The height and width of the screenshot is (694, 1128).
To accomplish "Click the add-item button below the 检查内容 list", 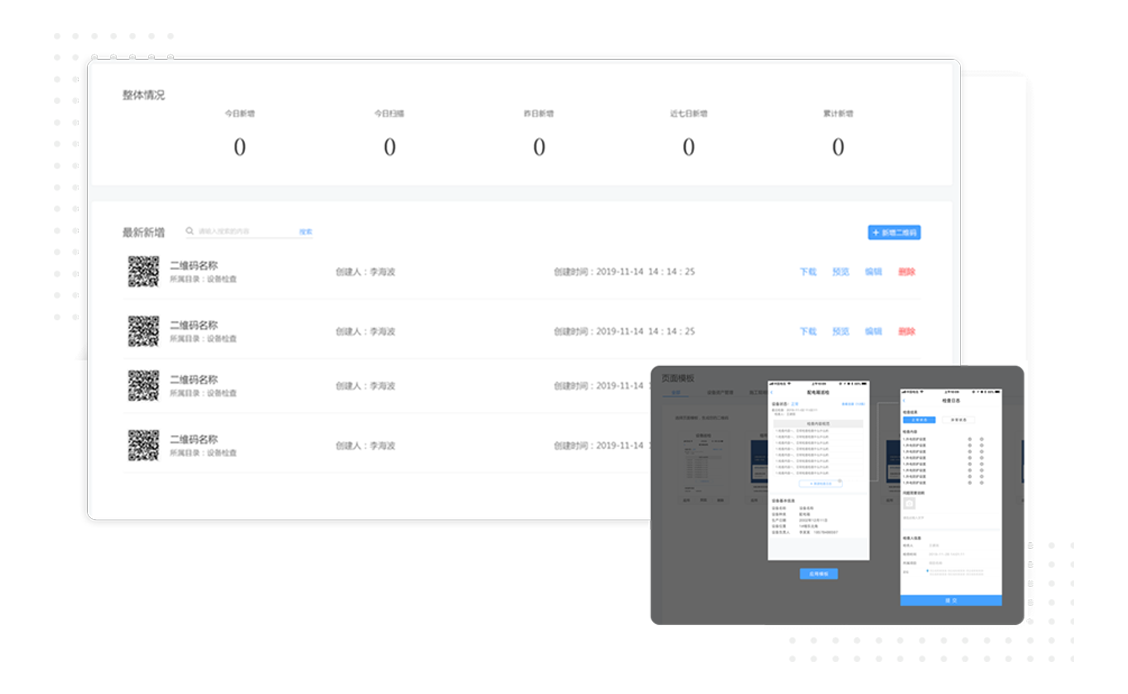I will tap(820, 484).
